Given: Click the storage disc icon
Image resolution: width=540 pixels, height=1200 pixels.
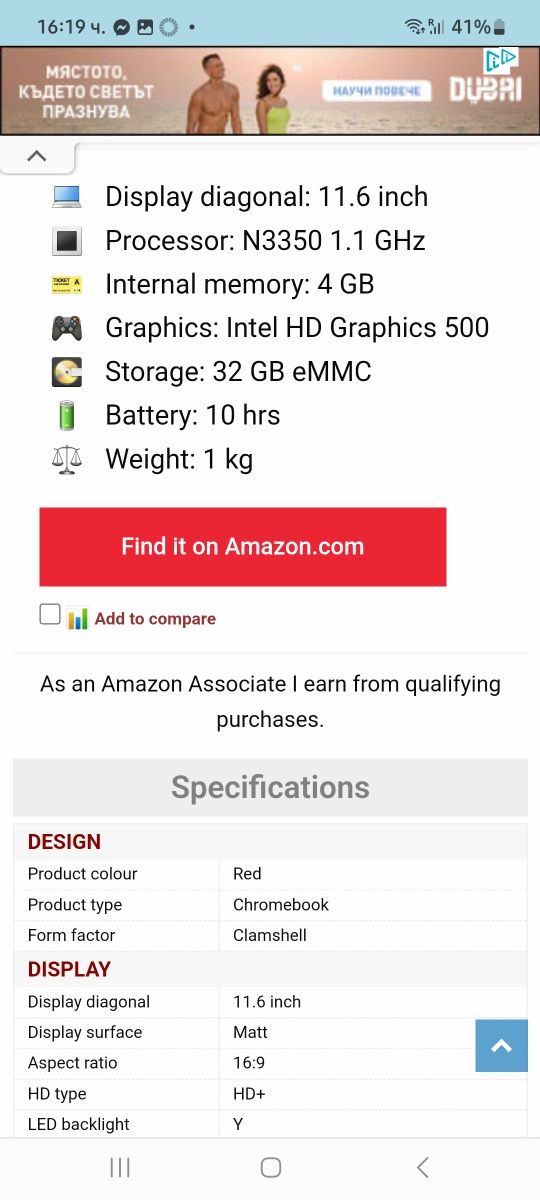Looking at the screenshot, I should [67, 372].
